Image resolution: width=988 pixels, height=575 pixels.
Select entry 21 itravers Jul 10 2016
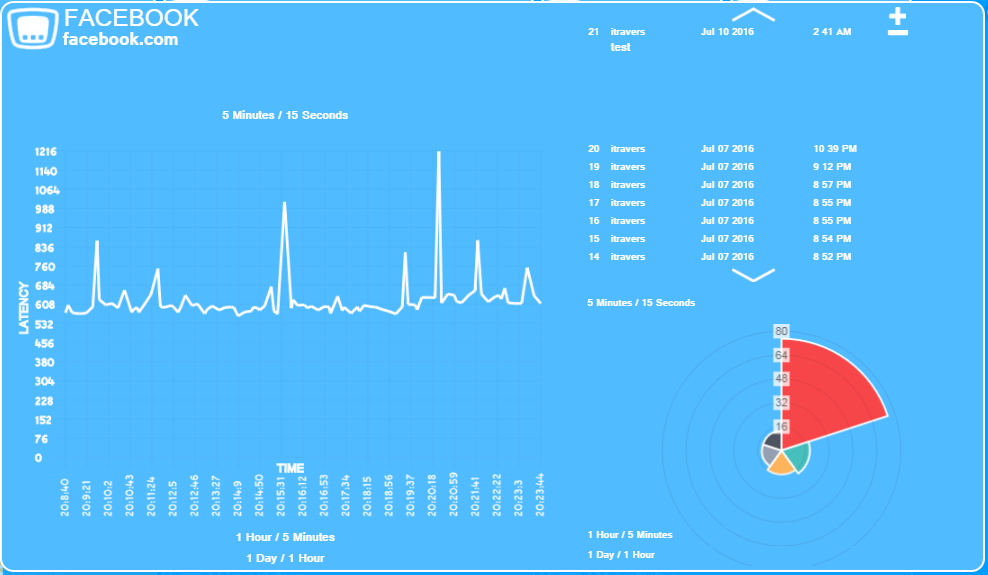(x=720, y=31)
